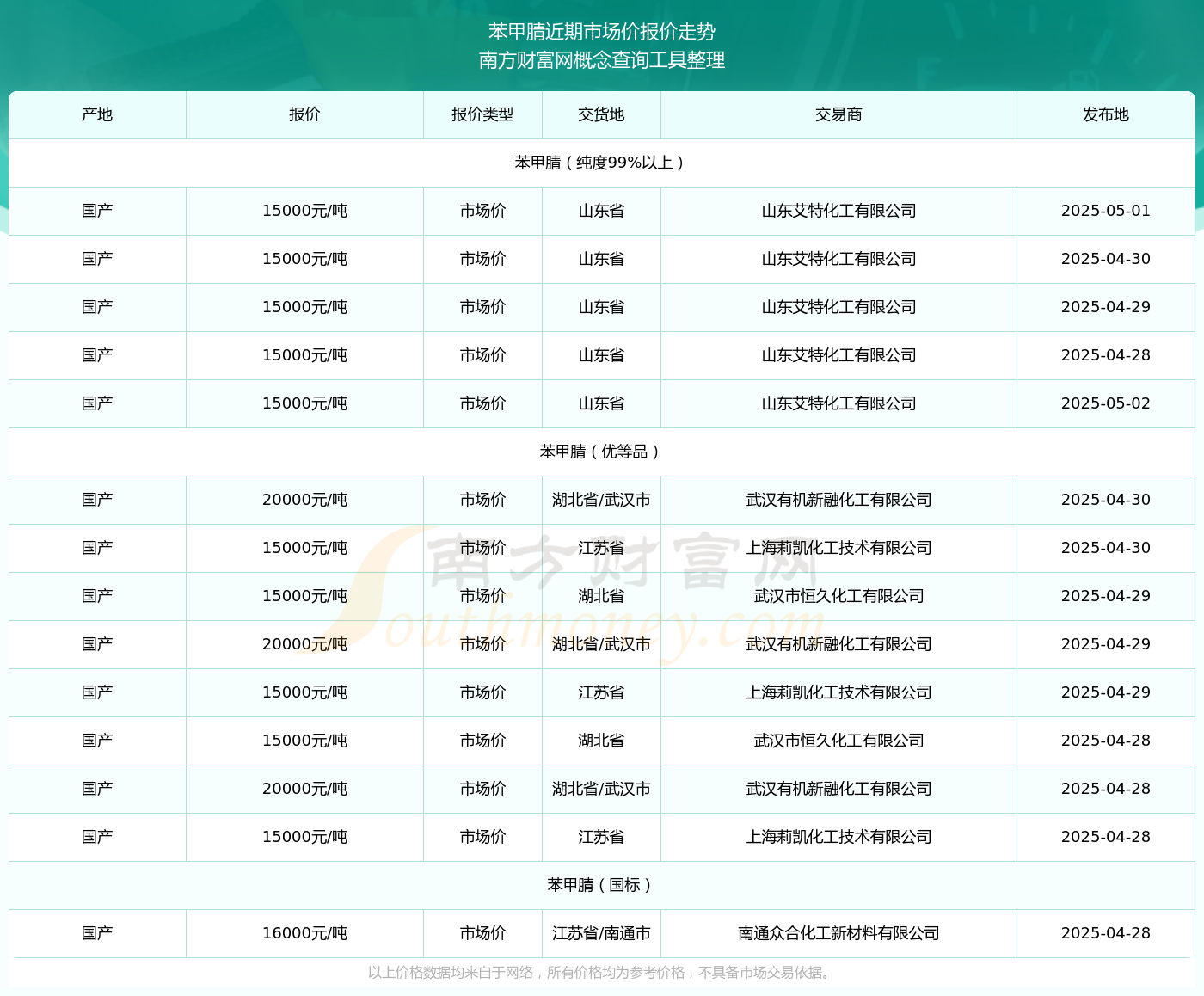Click 湖北省/武汉市 in the 2025-04-29 row
The height and width of the screenshot is (996, 1204).
coord(601,644)
